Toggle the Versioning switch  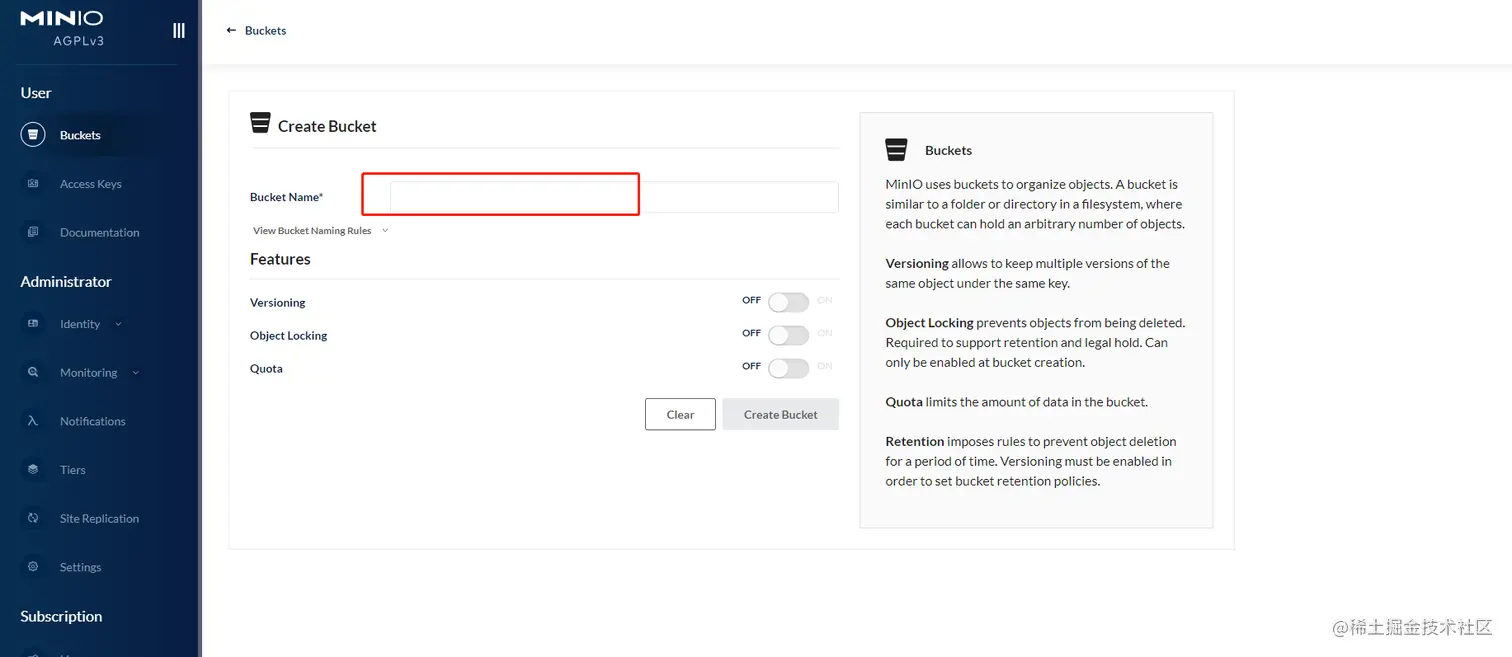pos(788,303)
